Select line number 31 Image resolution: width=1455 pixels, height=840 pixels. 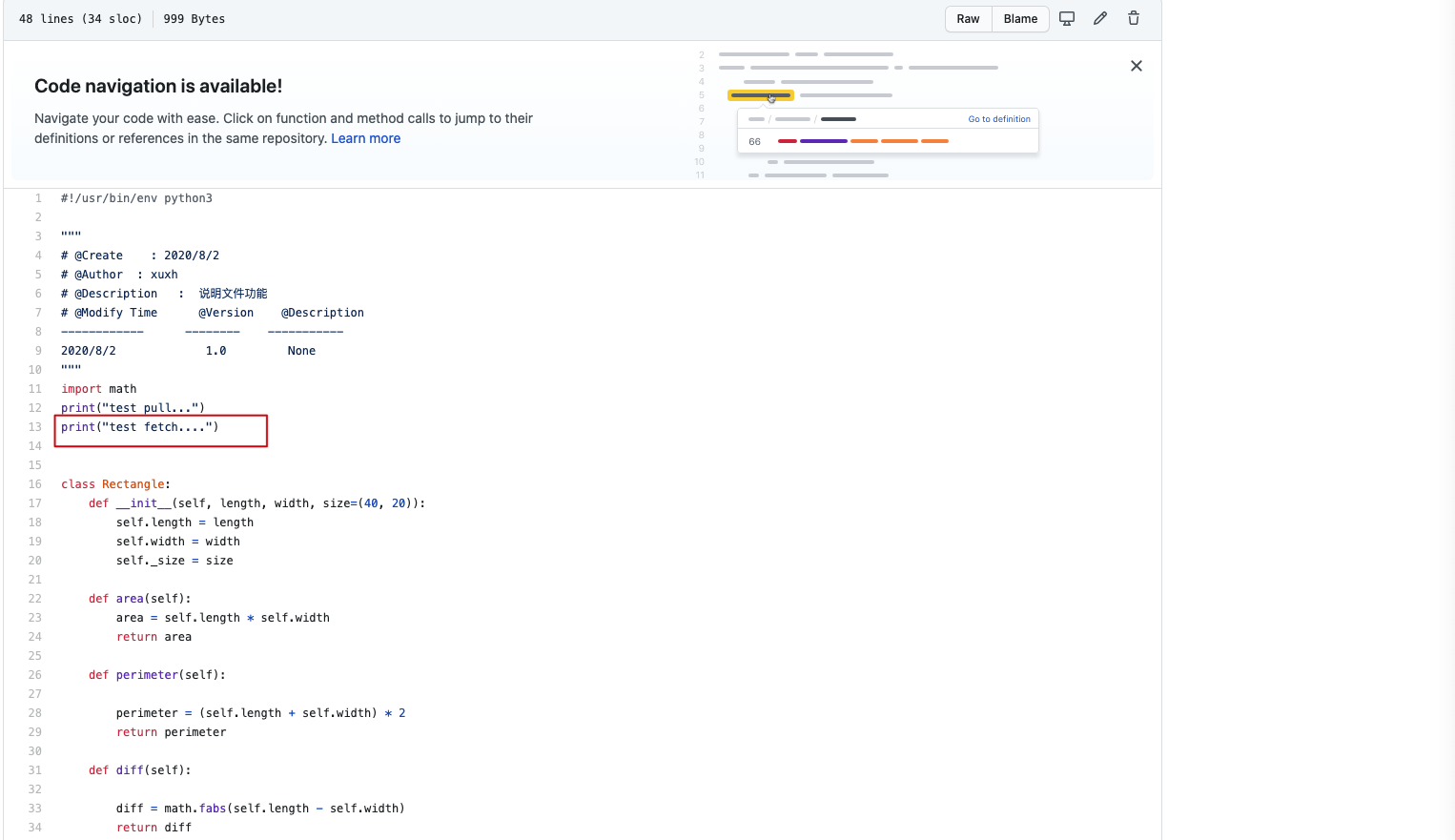click(35, 770)
